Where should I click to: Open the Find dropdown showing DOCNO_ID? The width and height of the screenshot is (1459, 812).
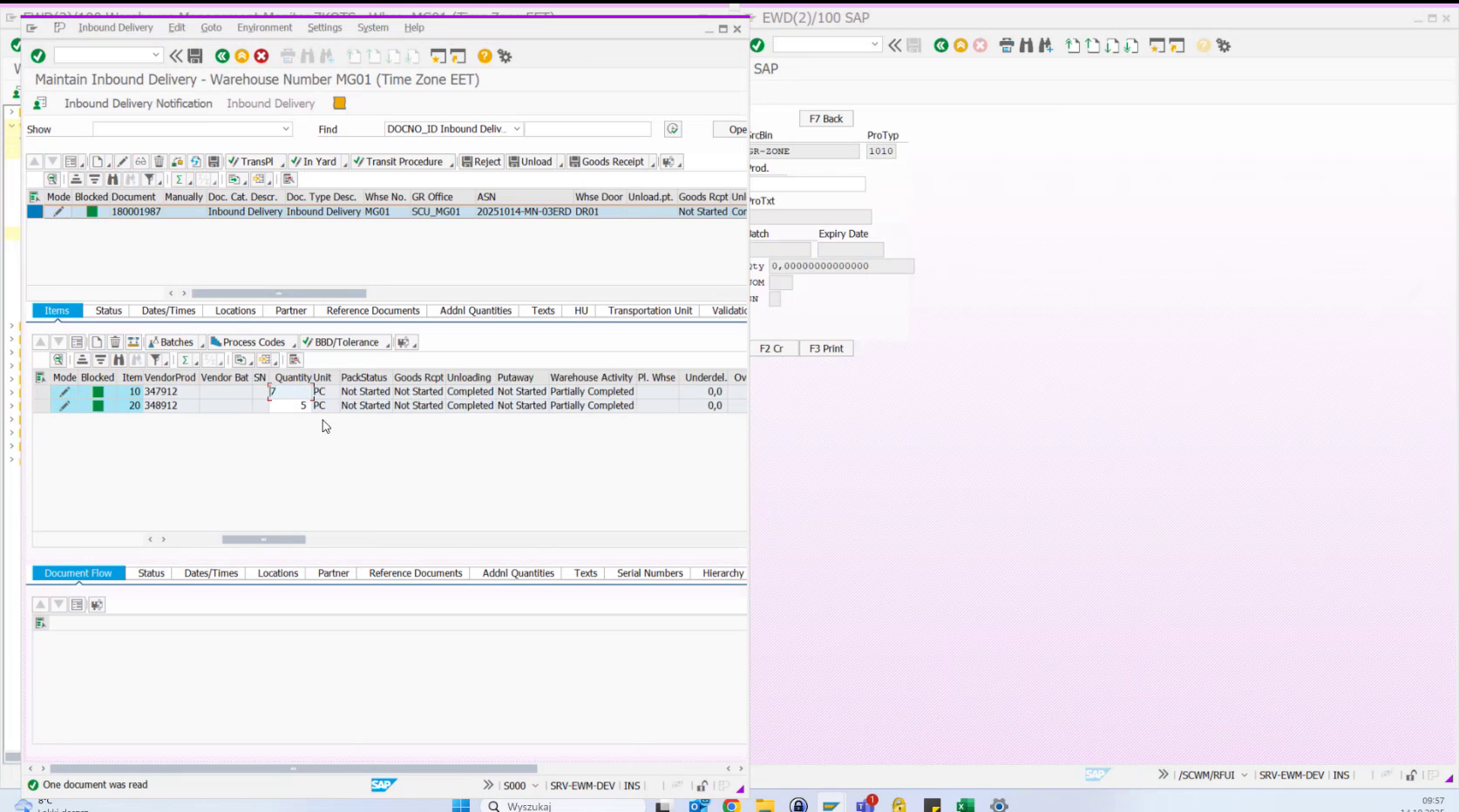click(x=515, y=128)
